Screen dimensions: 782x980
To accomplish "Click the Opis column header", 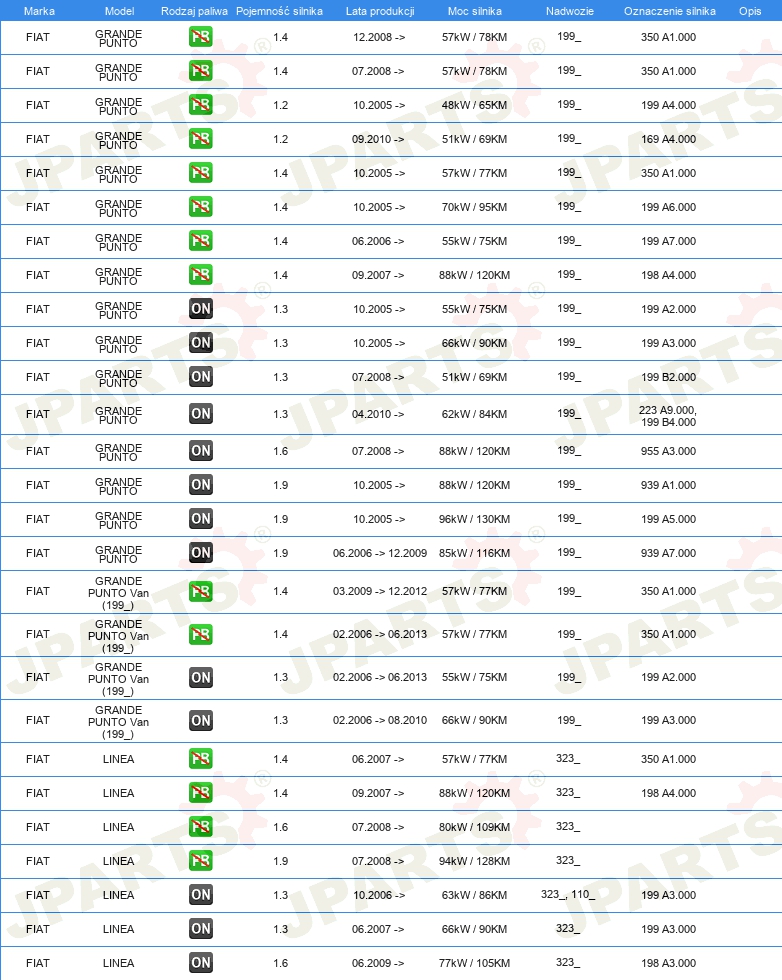I will pyautogui.click(x=750, y=11).
